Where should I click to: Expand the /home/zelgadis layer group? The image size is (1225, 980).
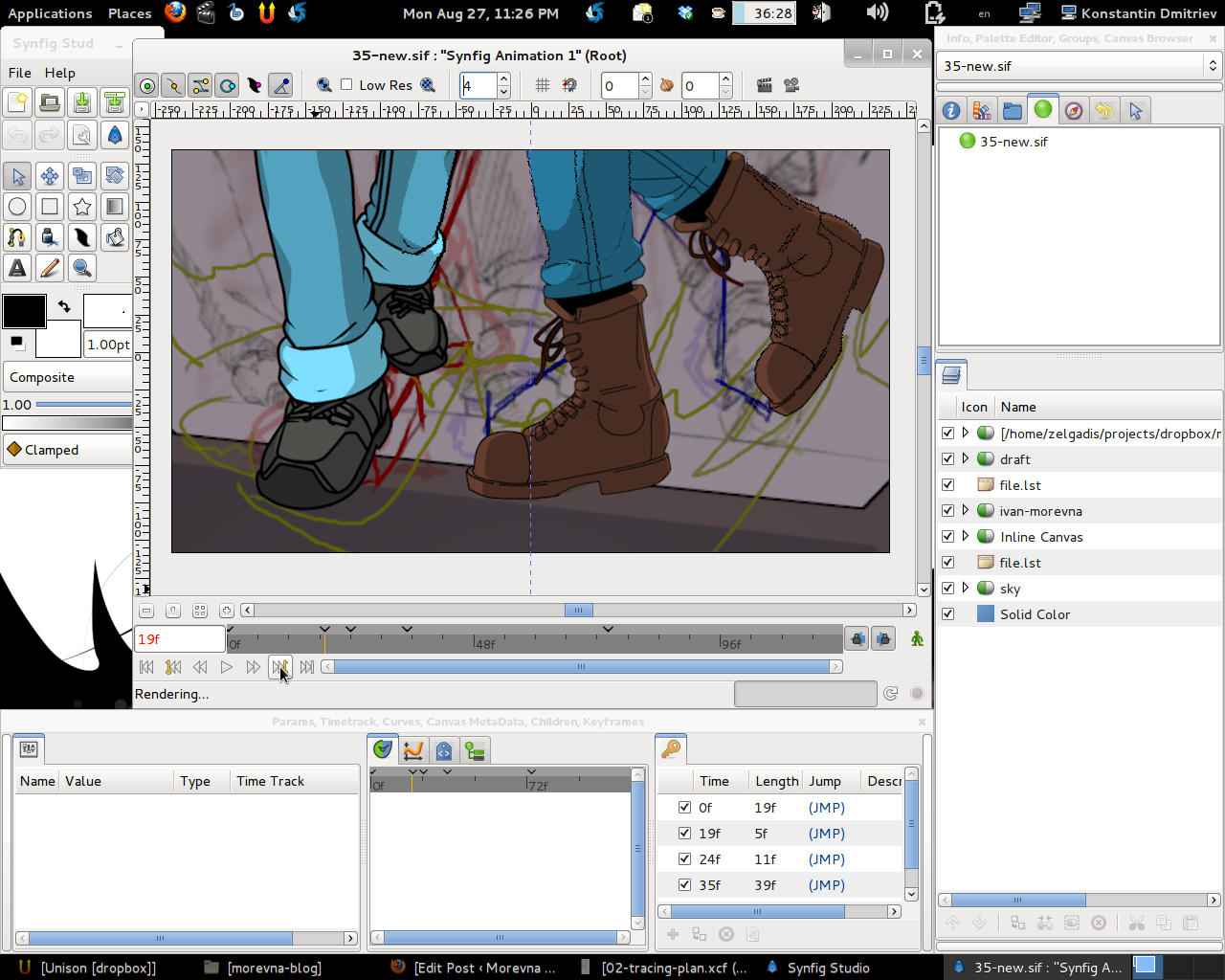click(966, 433)
